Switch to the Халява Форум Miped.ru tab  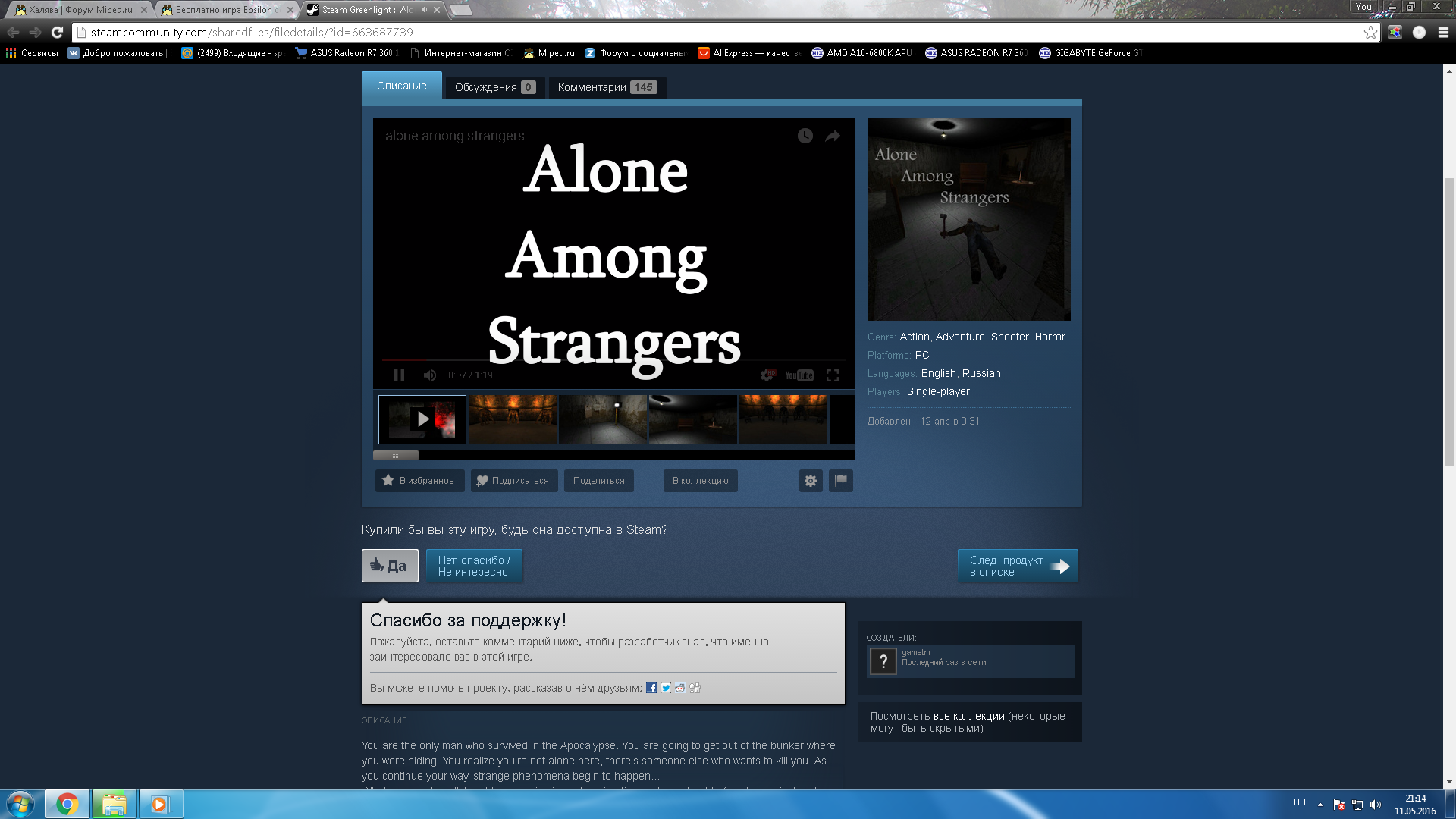tap(81, 10)
